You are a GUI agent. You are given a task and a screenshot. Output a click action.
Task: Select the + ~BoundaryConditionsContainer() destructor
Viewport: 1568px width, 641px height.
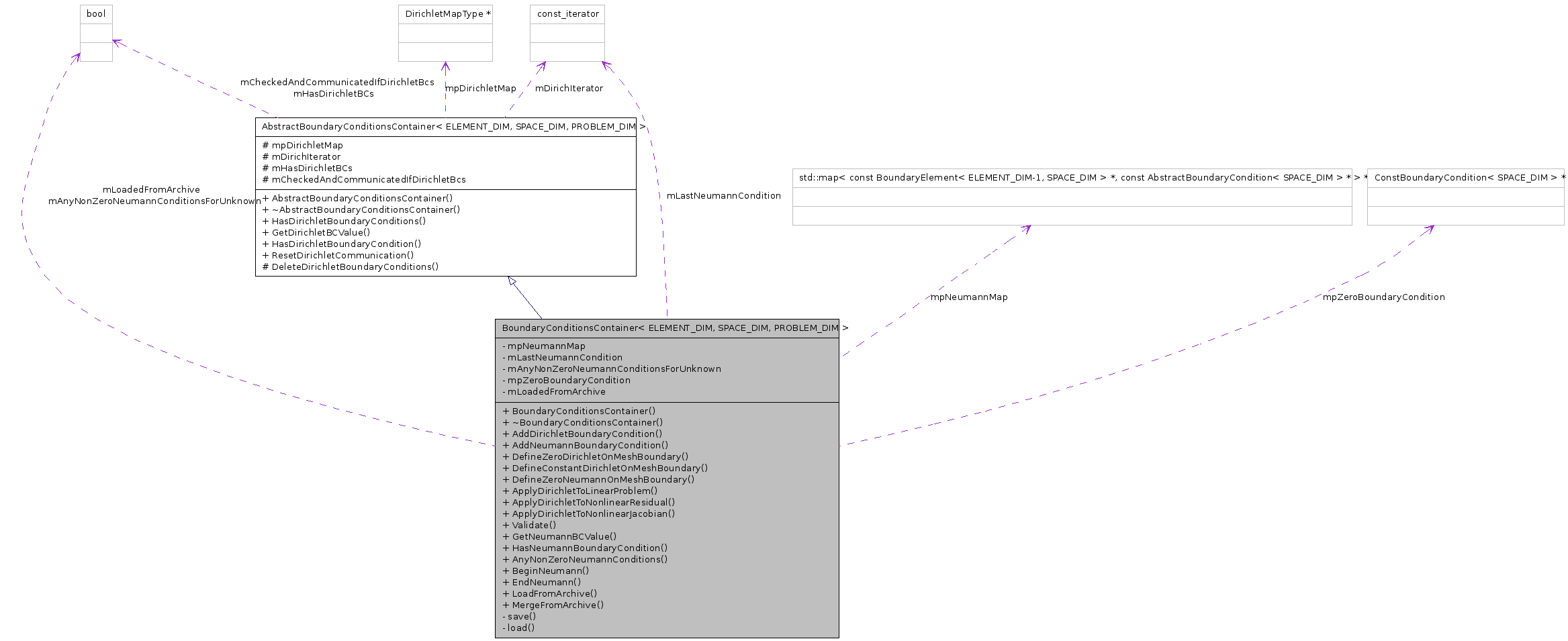(583, 423)
